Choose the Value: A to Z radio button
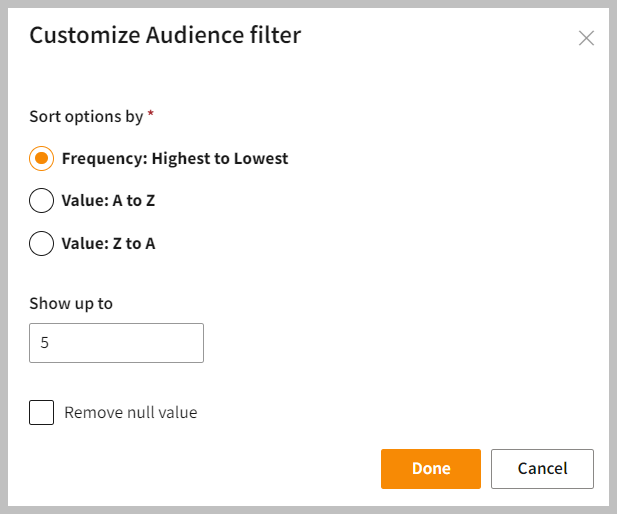617x514 pixels. (x=41, y=201)
